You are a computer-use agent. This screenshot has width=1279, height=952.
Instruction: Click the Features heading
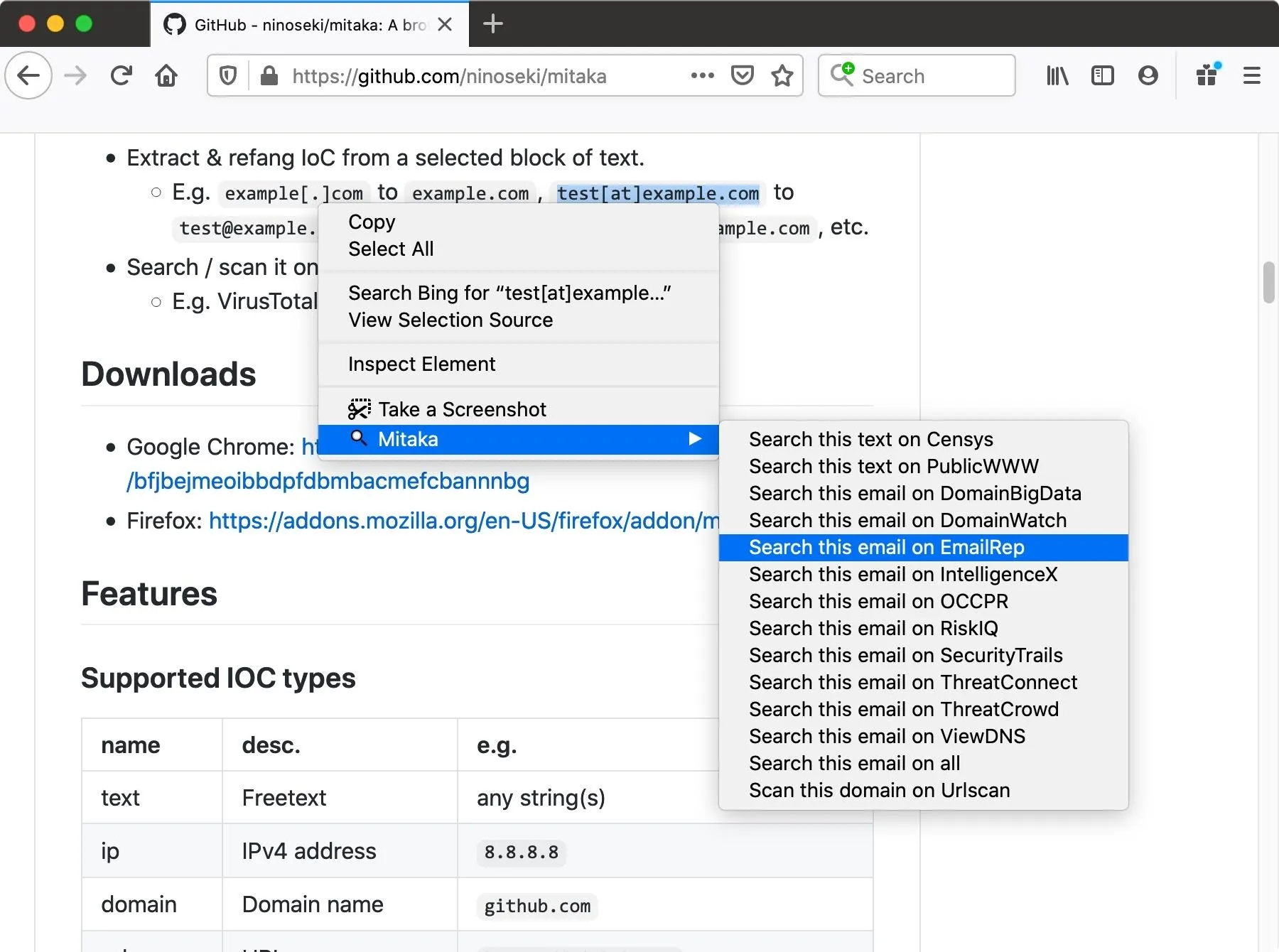(149, 593)
